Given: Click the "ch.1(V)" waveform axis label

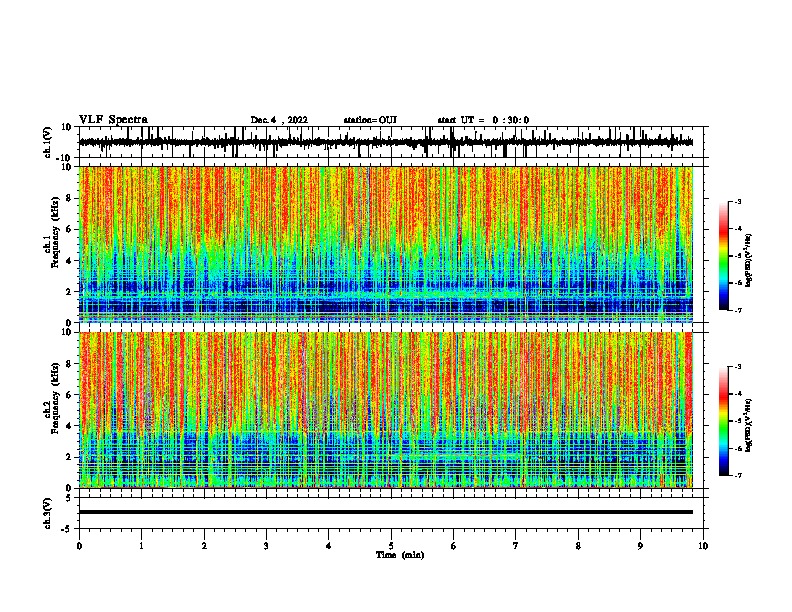Looking at the screenshot, I should (48, 142).
